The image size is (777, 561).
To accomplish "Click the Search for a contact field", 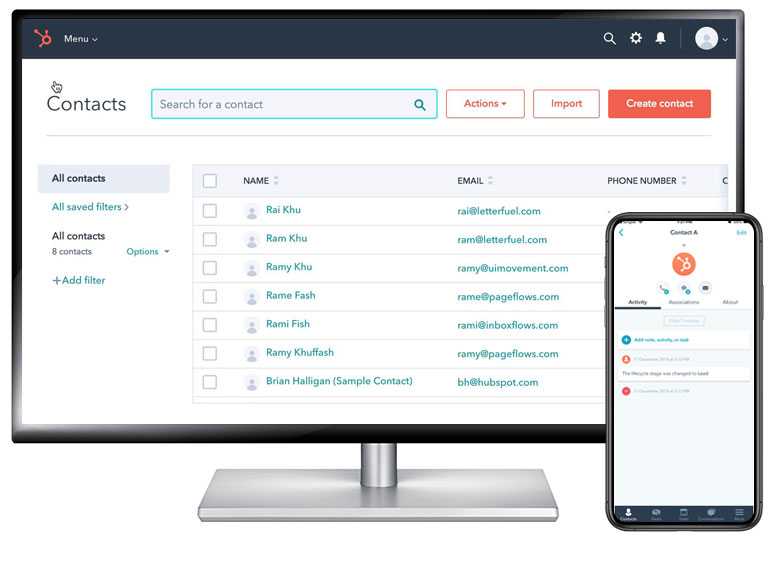I will (285, 104).
